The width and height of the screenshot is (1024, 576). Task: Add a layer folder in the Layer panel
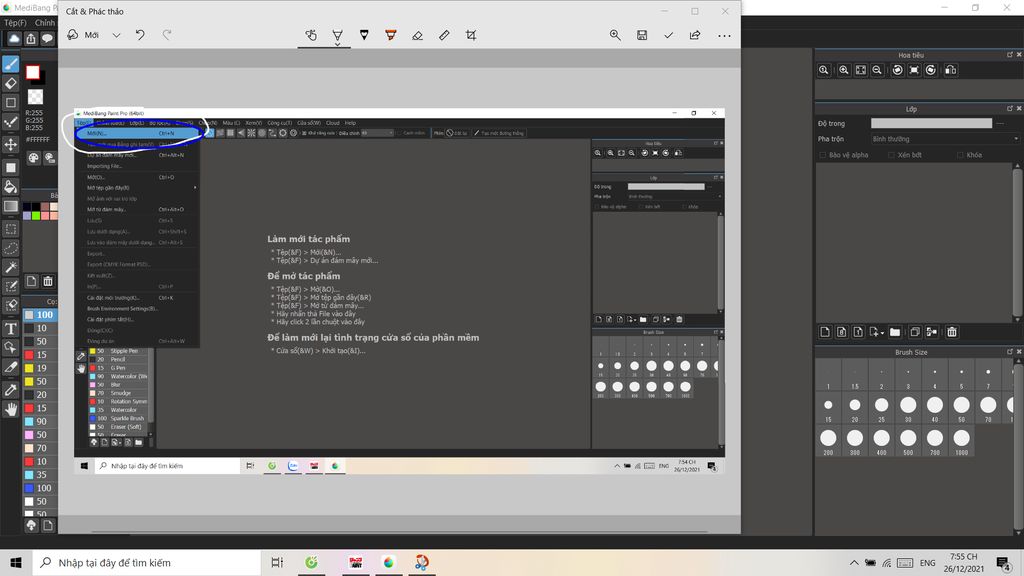895,332
